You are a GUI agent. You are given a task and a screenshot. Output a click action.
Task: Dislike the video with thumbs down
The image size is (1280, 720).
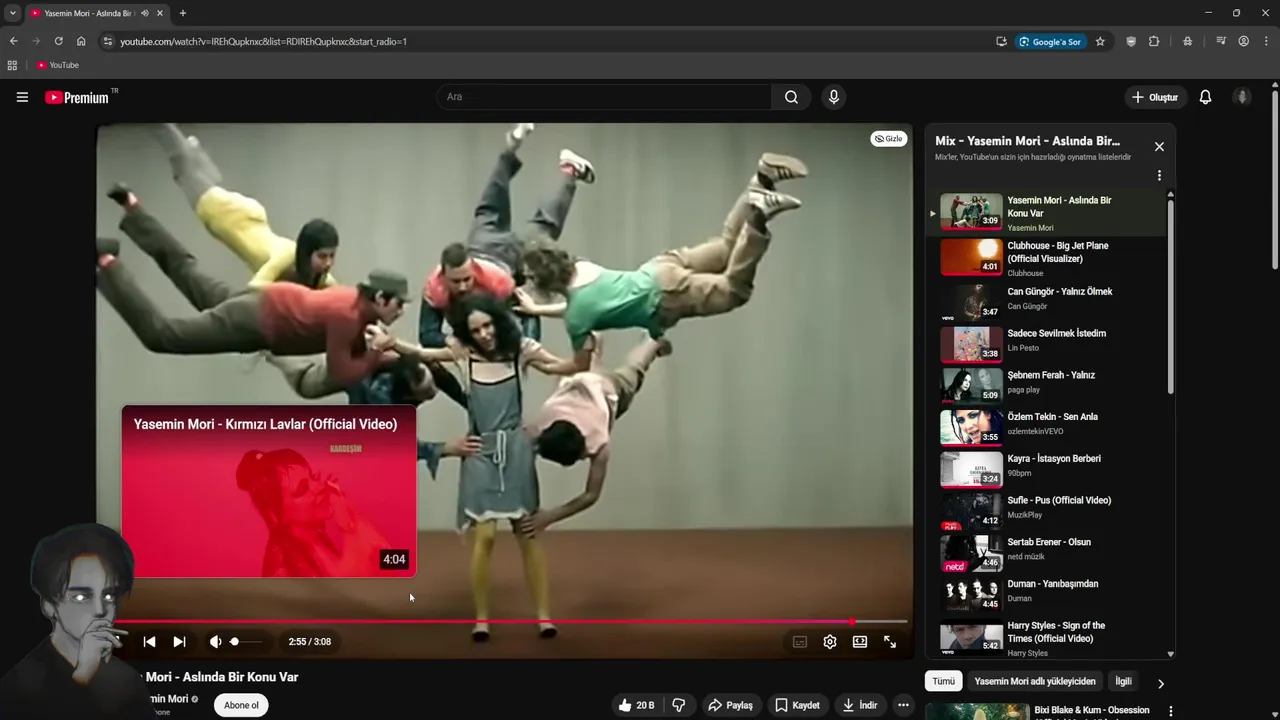(x=679, y=705)
